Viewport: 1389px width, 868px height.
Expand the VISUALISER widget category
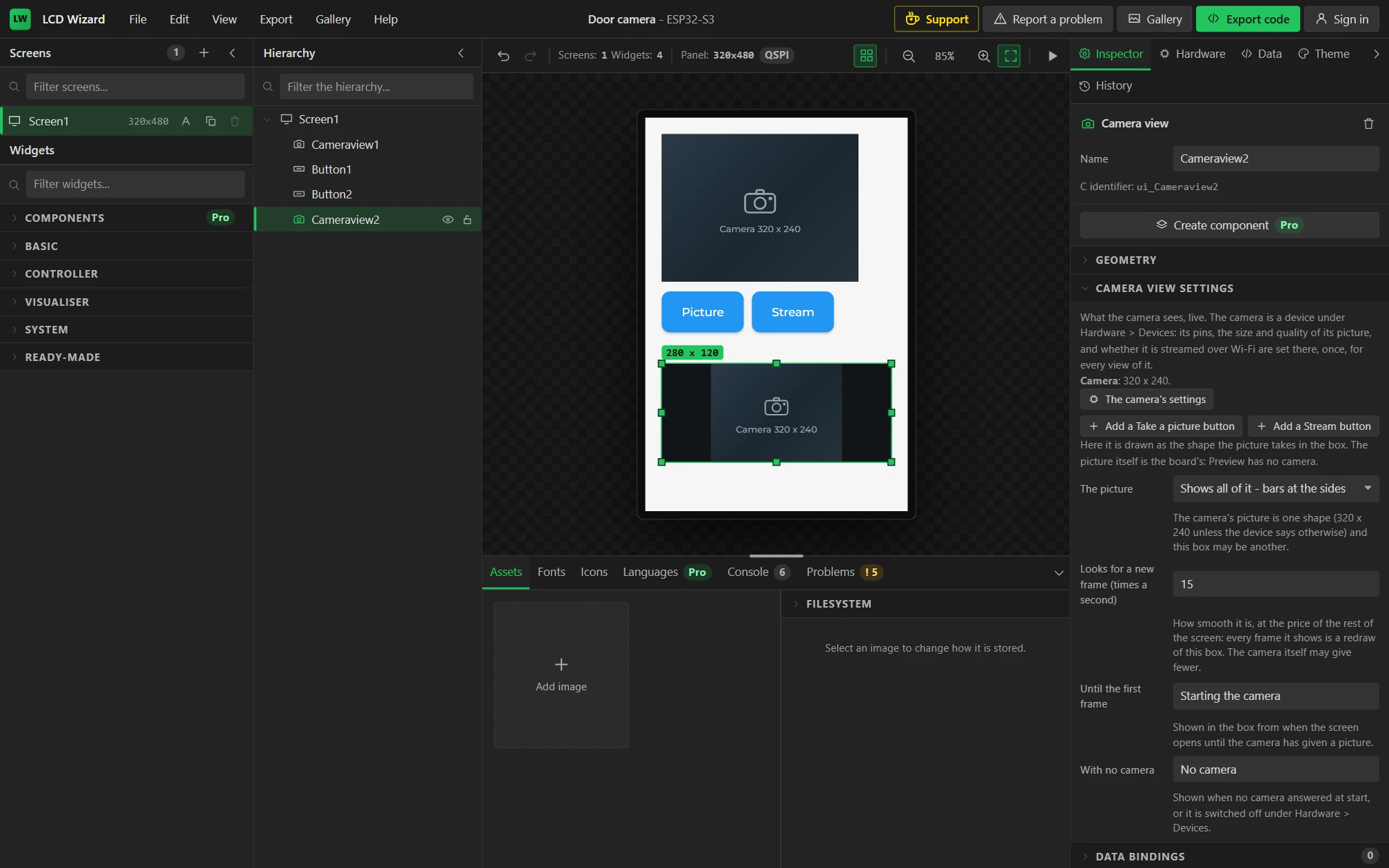tap(127, 302)
